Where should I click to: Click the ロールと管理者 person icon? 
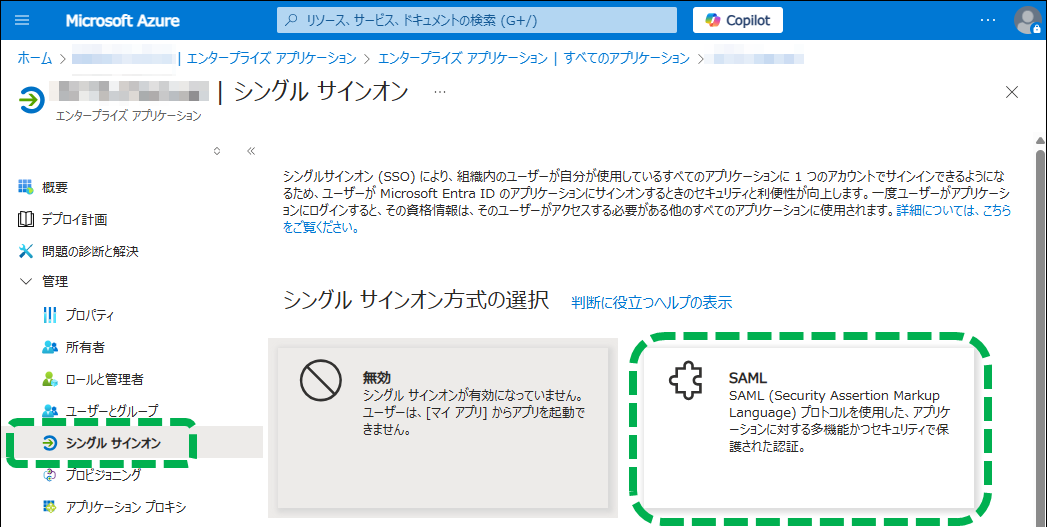pyautogui.click(x=50, y=379)
